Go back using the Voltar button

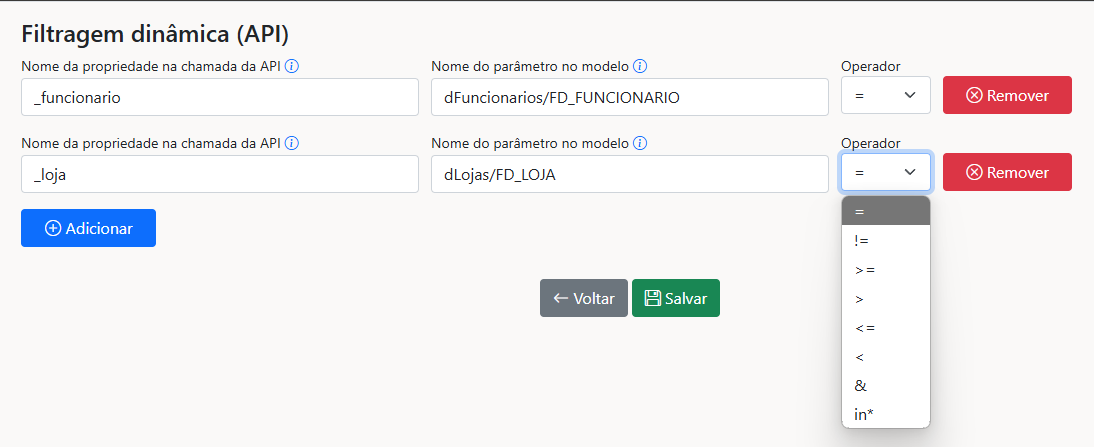[584, 298]
